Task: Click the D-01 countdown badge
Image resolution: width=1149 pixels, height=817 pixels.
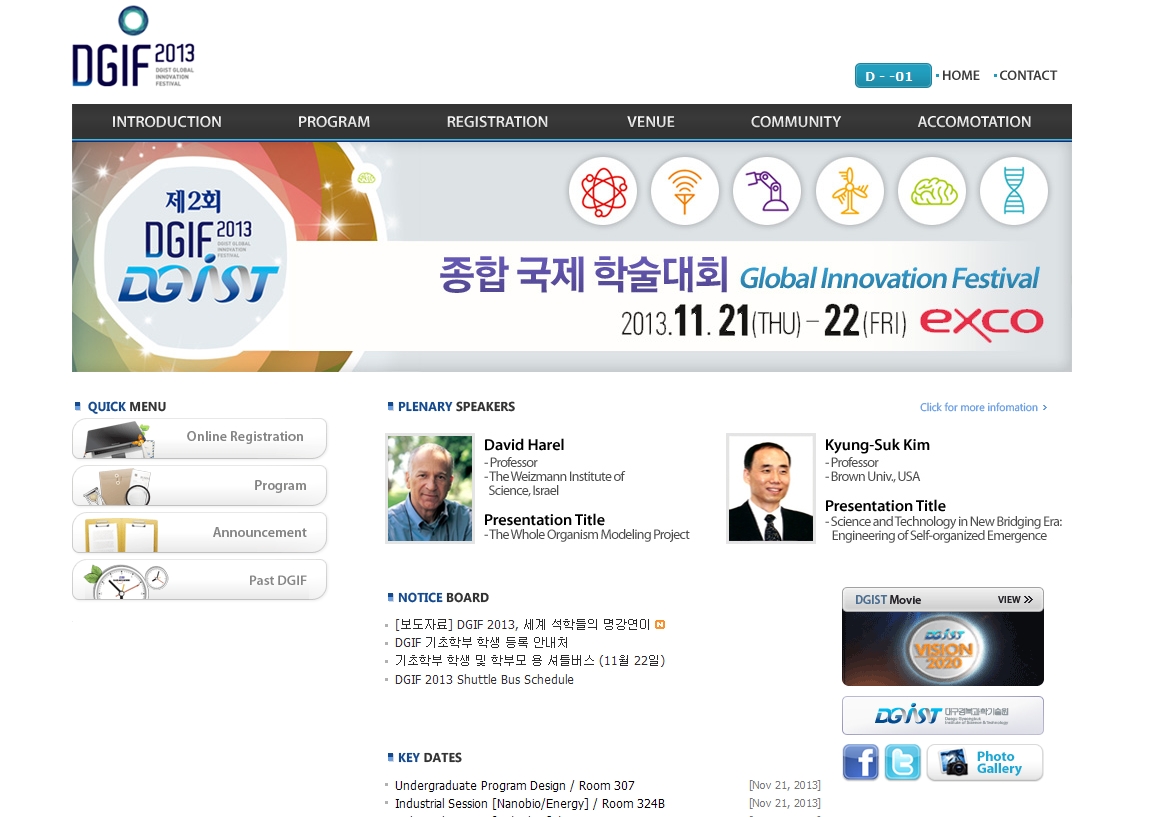Action: tap(893, 75)
